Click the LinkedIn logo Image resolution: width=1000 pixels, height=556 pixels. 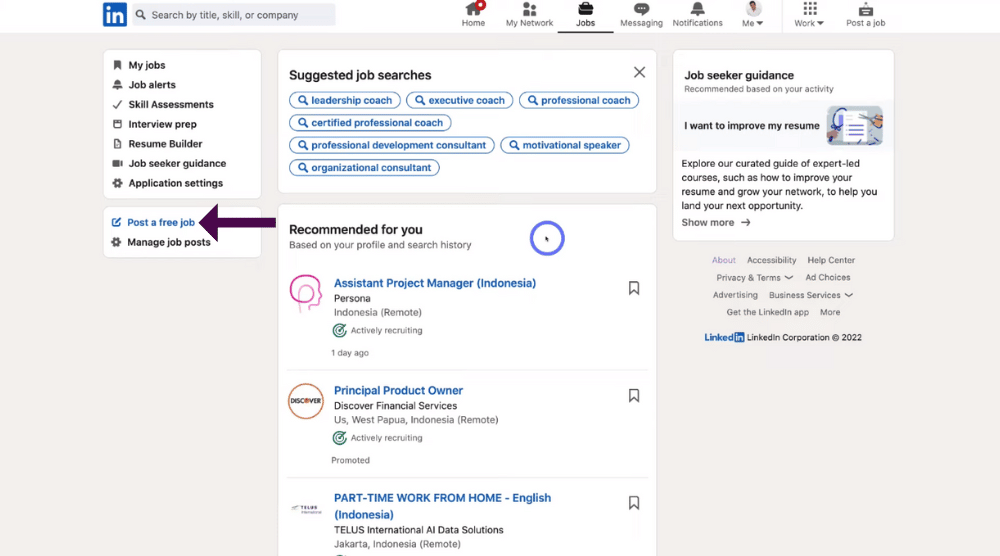pos(115,14)
